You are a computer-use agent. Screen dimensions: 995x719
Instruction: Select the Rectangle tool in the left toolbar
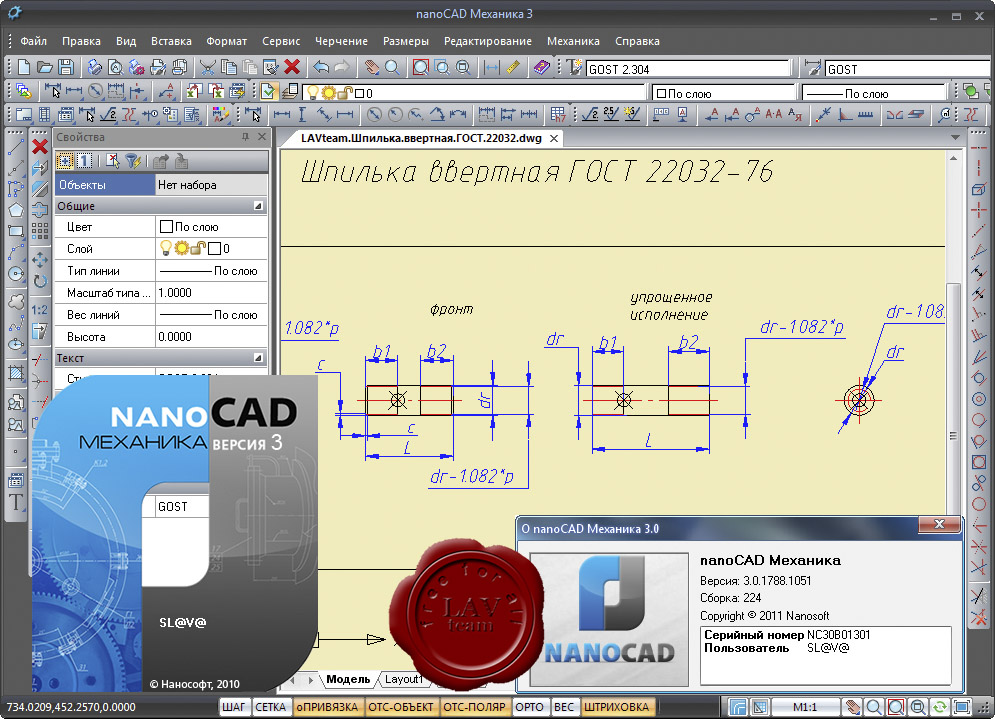pos(16,232)
